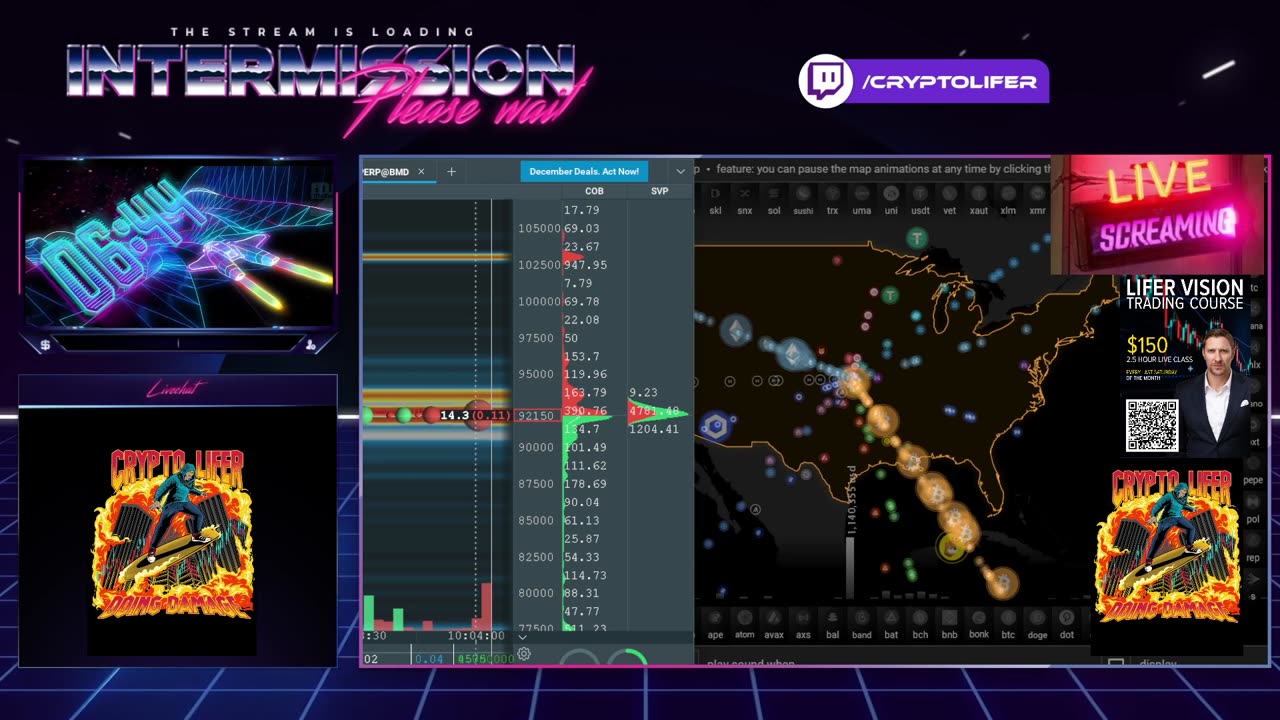Image resolution: width=1280 pixels, height=720 pixels.
Task: Click the 10:04:00 time label
Action: (476, 636)
